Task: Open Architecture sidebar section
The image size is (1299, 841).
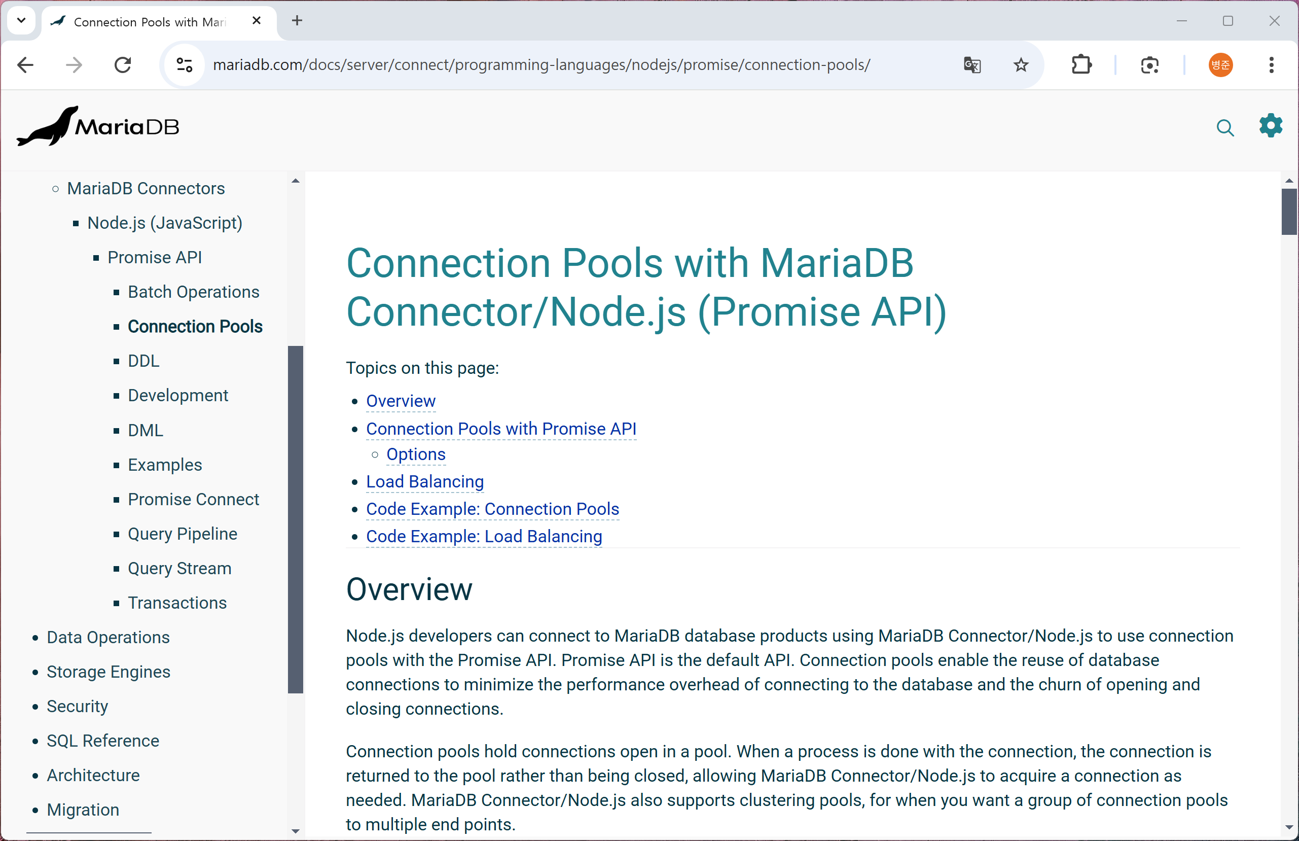Action: pos(93,775)
